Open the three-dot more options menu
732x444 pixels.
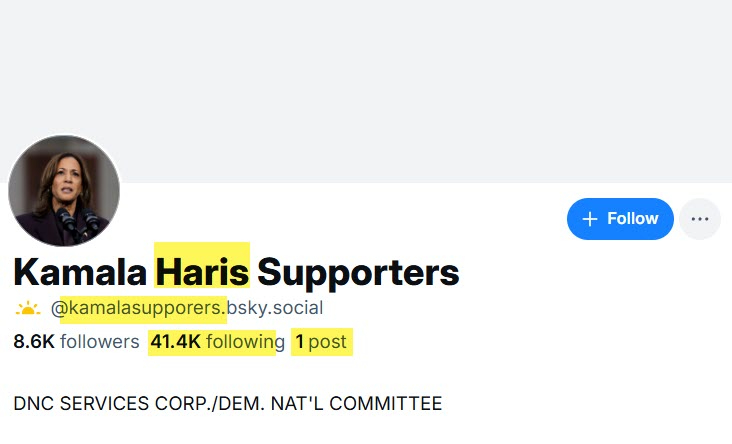tap(700, 219)
